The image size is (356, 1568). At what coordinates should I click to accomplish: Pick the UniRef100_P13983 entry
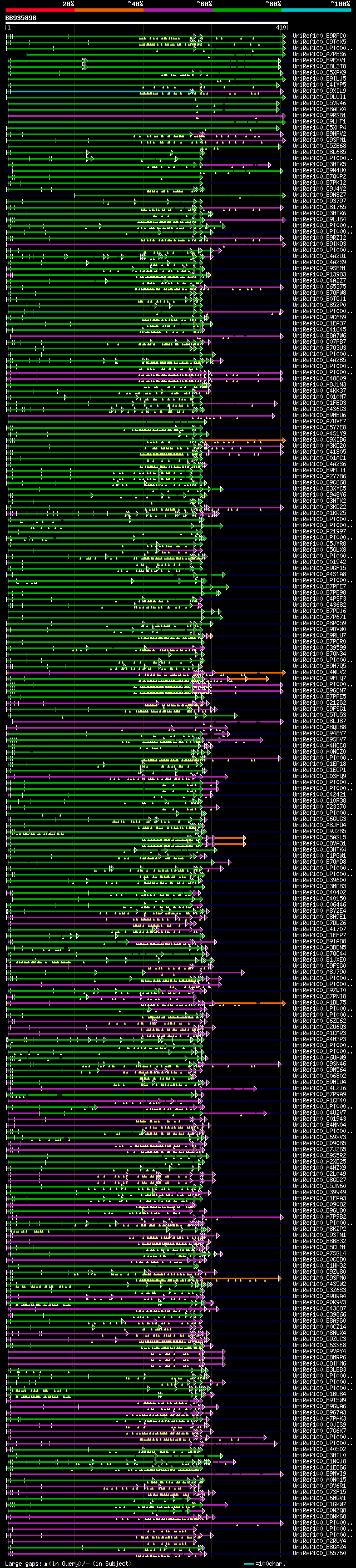(x=319, y=274)
